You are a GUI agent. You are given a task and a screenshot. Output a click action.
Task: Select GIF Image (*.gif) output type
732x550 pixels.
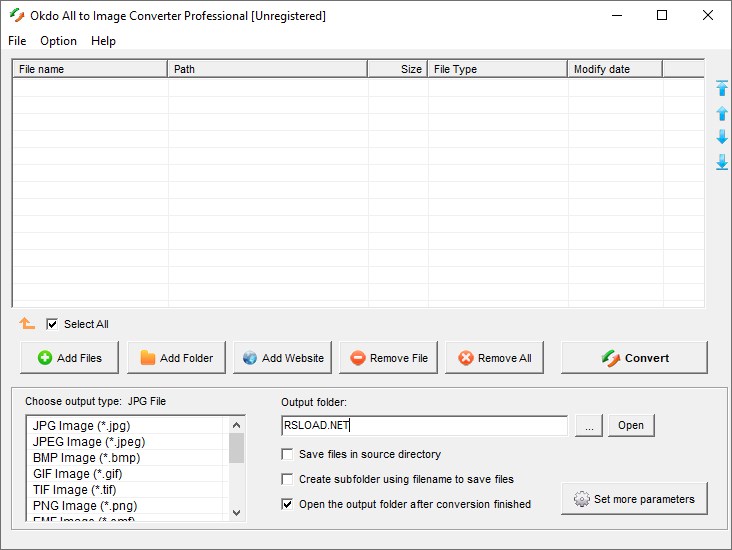tap(125, 474)
